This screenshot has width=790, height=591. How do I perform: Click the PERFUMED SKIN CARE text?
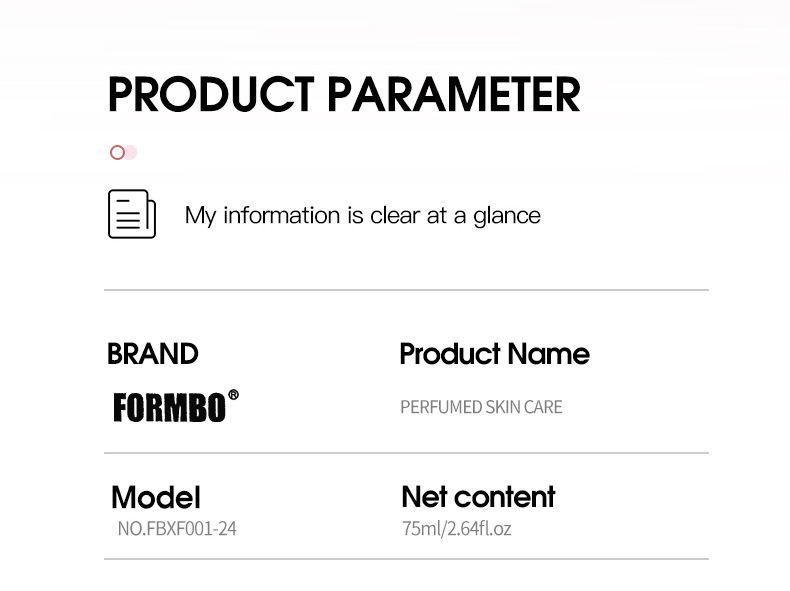coord(481,407)
